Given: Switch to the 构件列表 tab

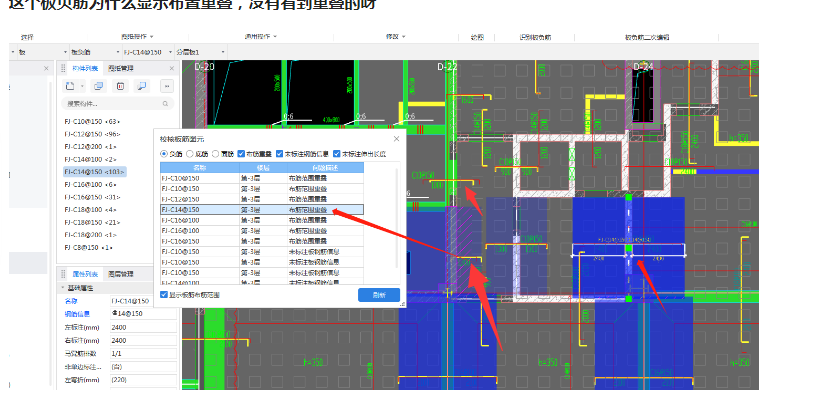Looking at the screenshot, I should (x=85, y=69).
